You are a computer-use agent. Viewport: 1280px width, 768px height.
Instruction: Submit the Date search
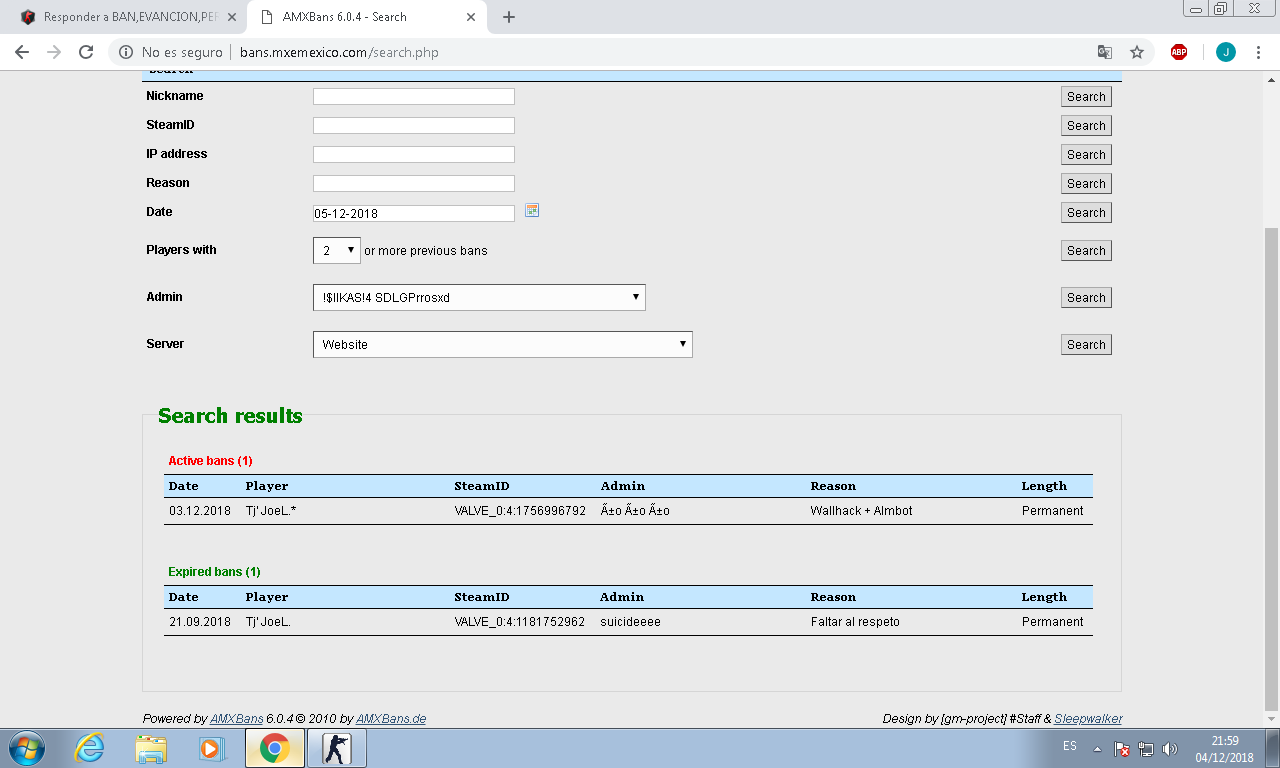click(x=1086, y=213)
